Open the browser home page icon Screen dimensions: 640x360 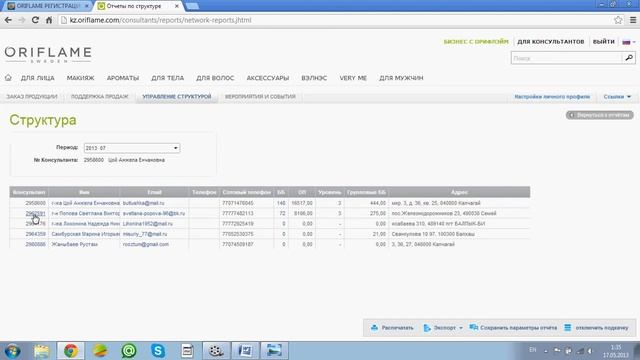click(x=49, y=20)
